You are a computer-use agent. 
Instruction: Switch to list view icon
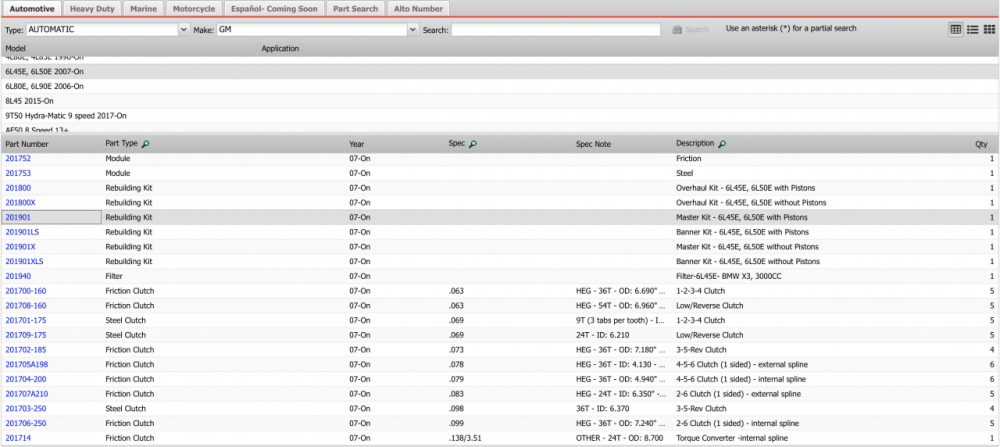(972, 30)
